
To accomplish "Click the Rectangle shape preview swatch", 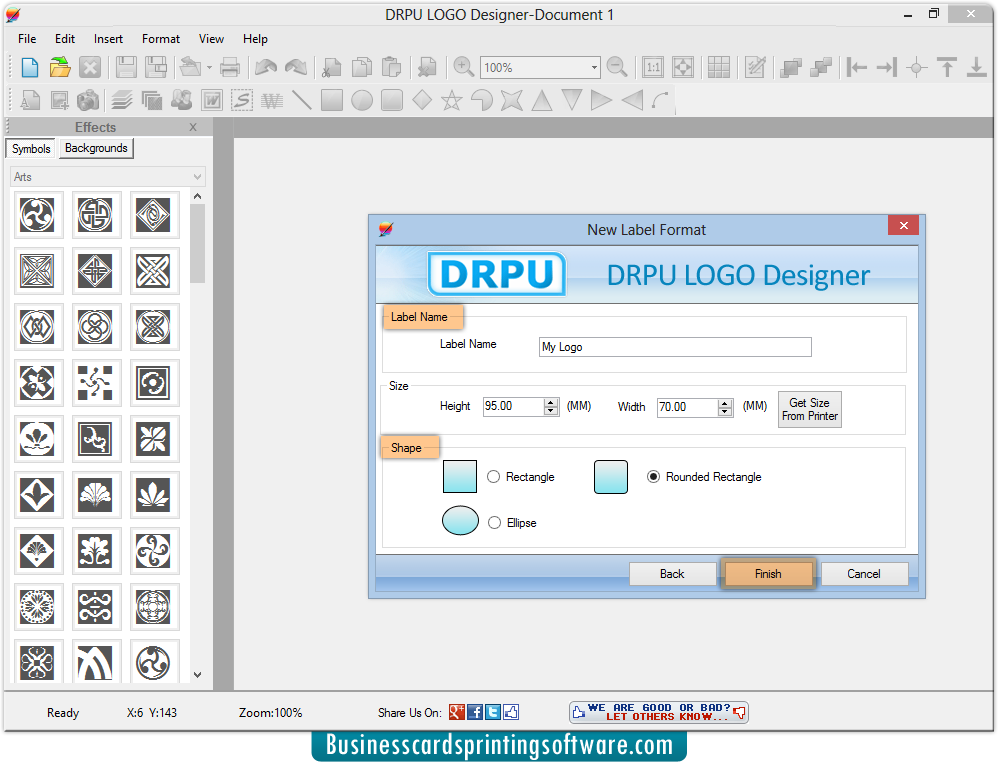I will (x=460, y=477).
